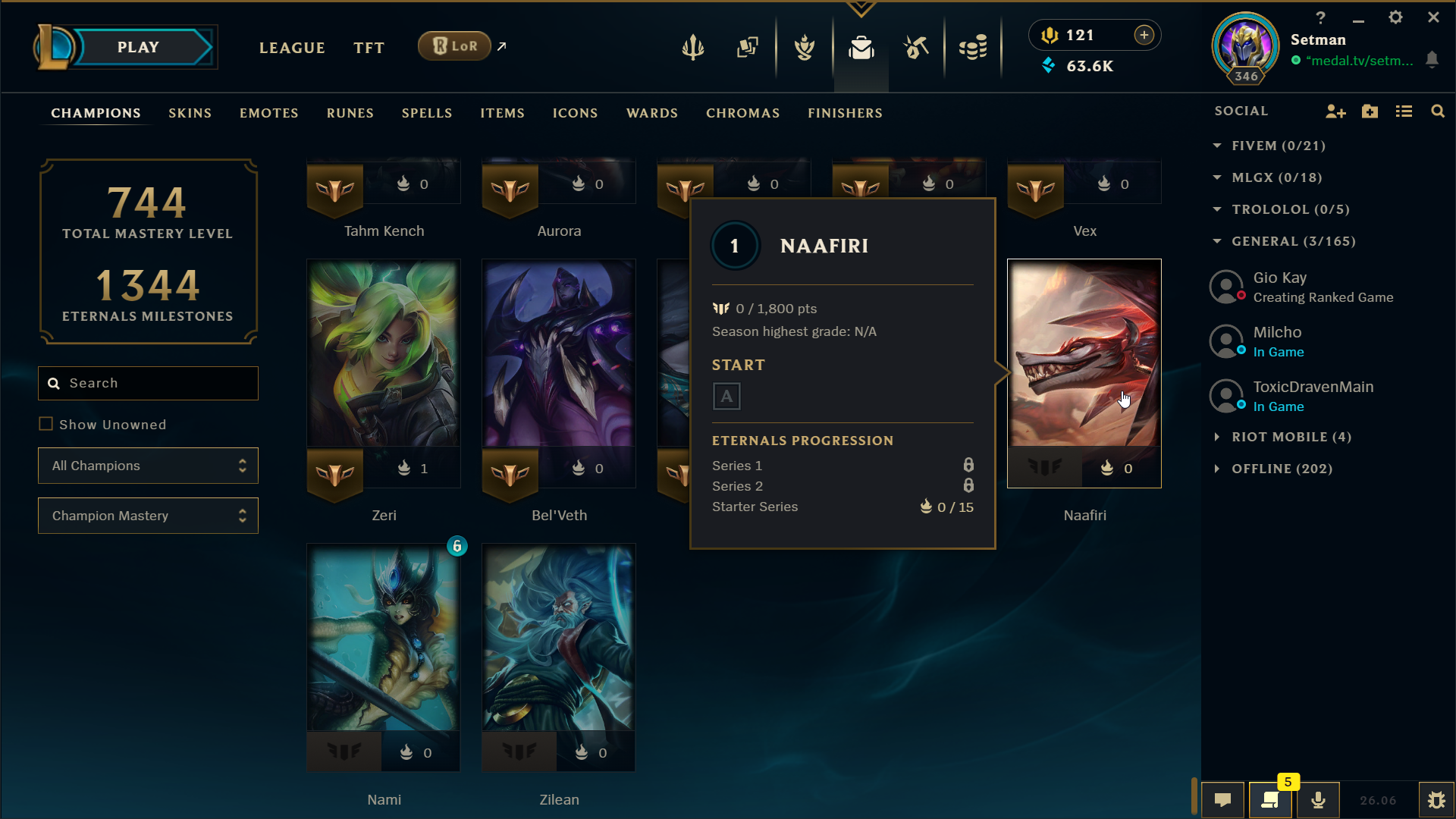
Task: Click the bug report icon
Action: [x=1436, y=800]
